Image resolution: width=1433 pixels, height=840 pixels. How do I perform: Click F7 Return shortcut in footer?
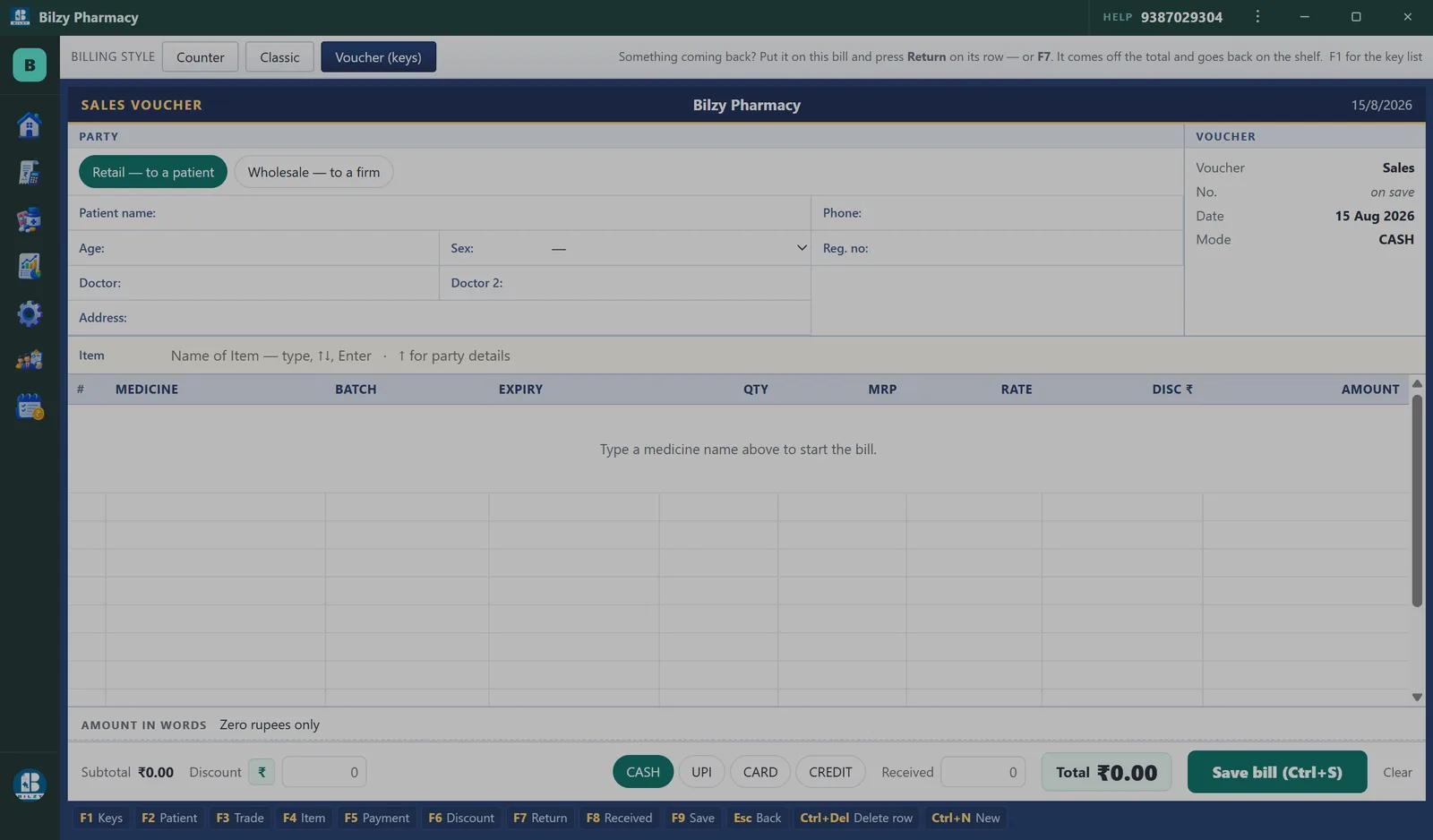(540, 818)
